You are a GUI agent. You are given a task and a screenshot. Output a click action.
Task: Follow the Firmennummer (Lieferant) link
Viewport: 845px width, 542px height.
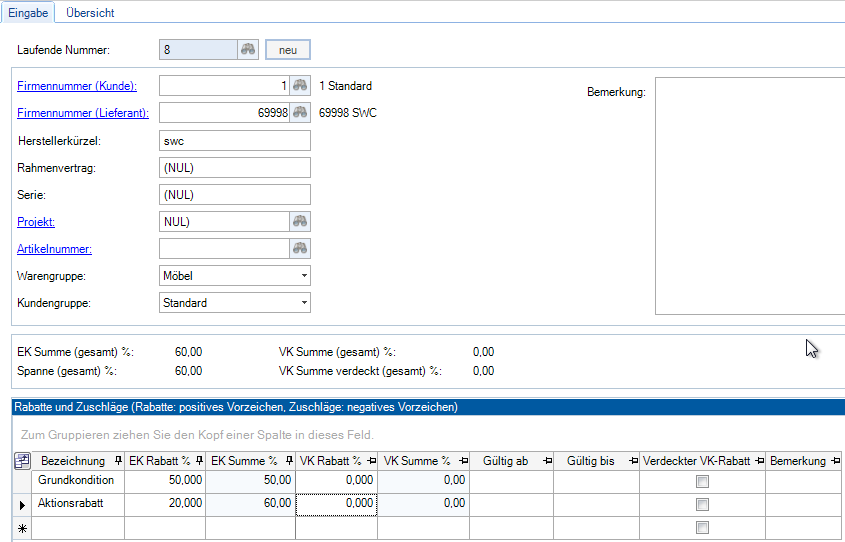pos(83,113)
